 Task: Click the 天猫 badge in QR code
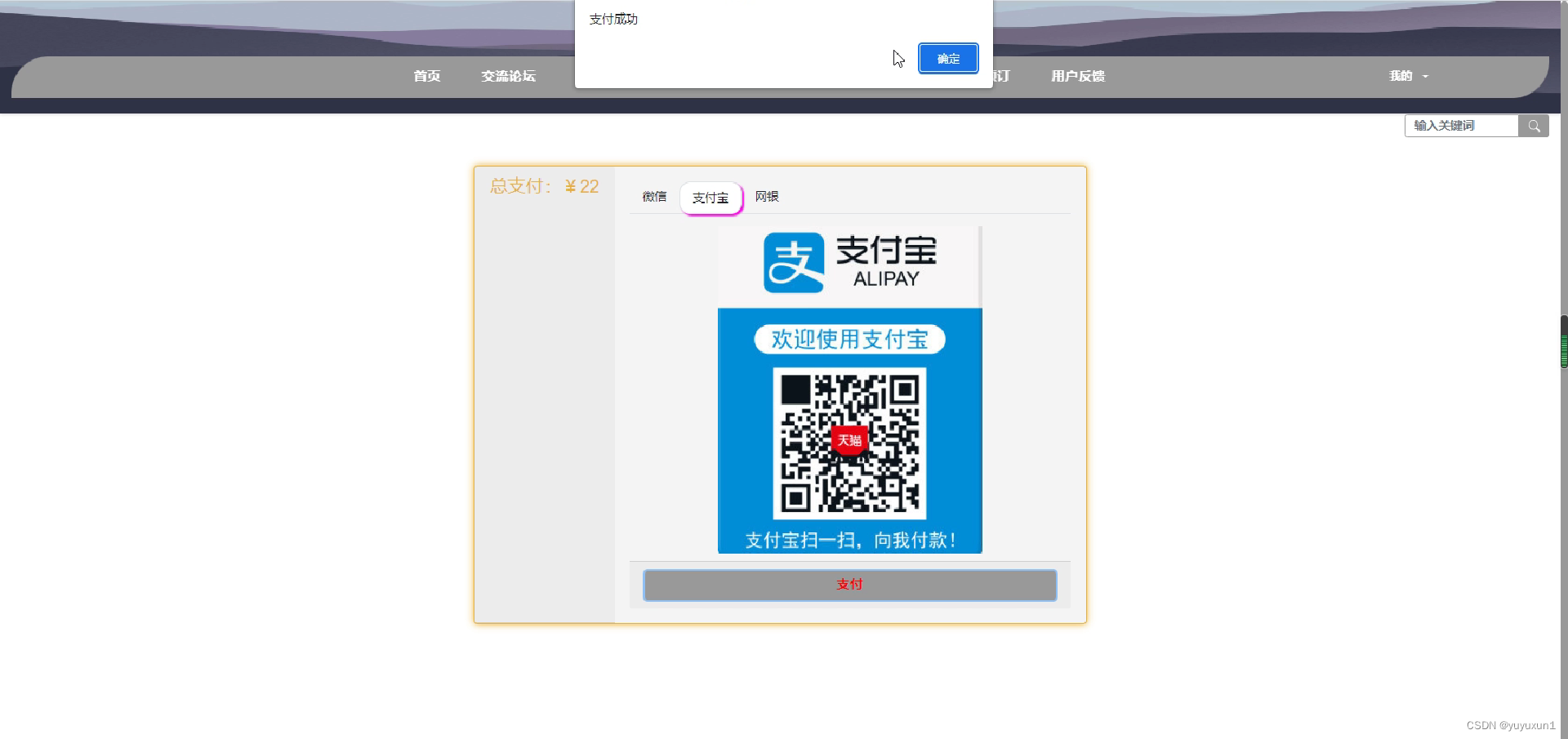point(849,440)
